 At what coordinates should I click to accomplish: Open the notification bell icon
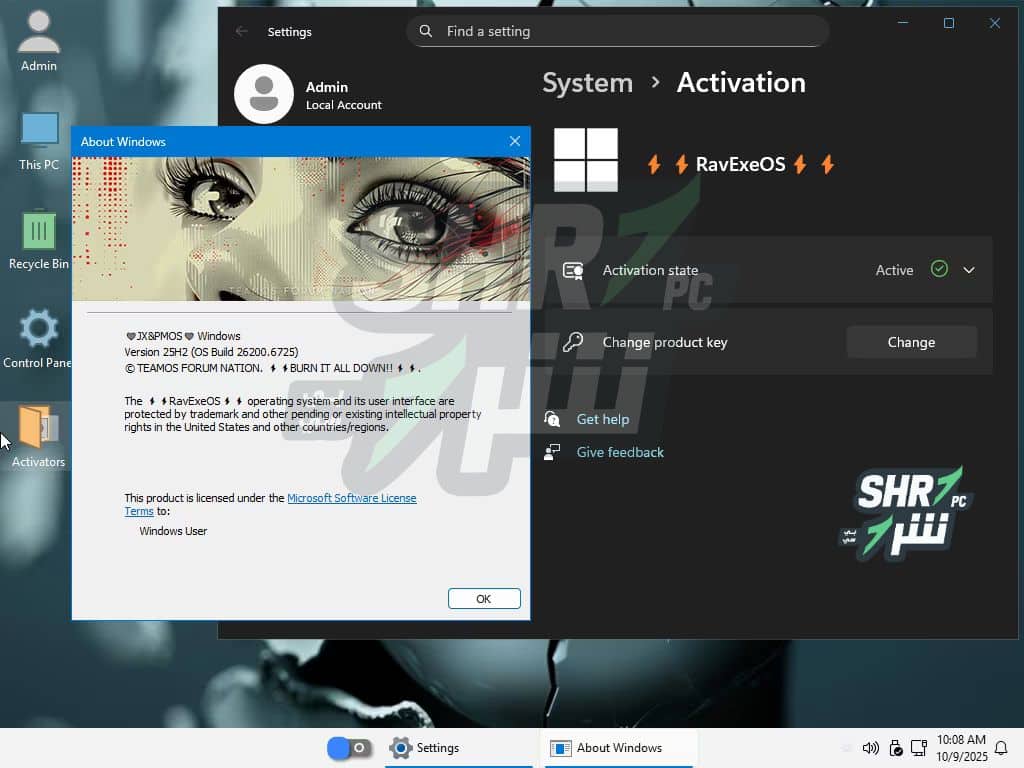click(x=1001, y=748)
